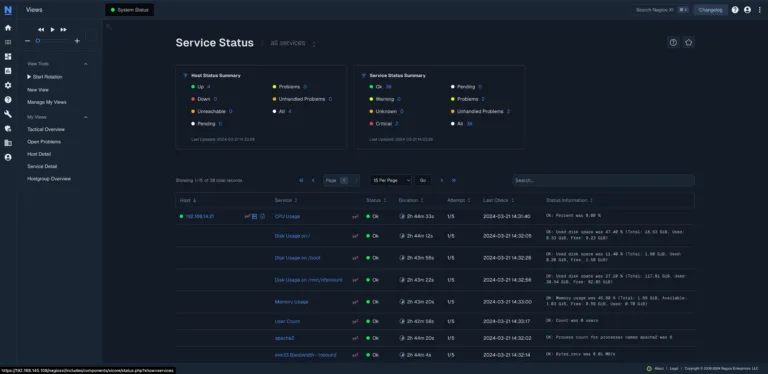Click the Nagios N logo
The image size is (768, 374).
(x=8, y=10)
